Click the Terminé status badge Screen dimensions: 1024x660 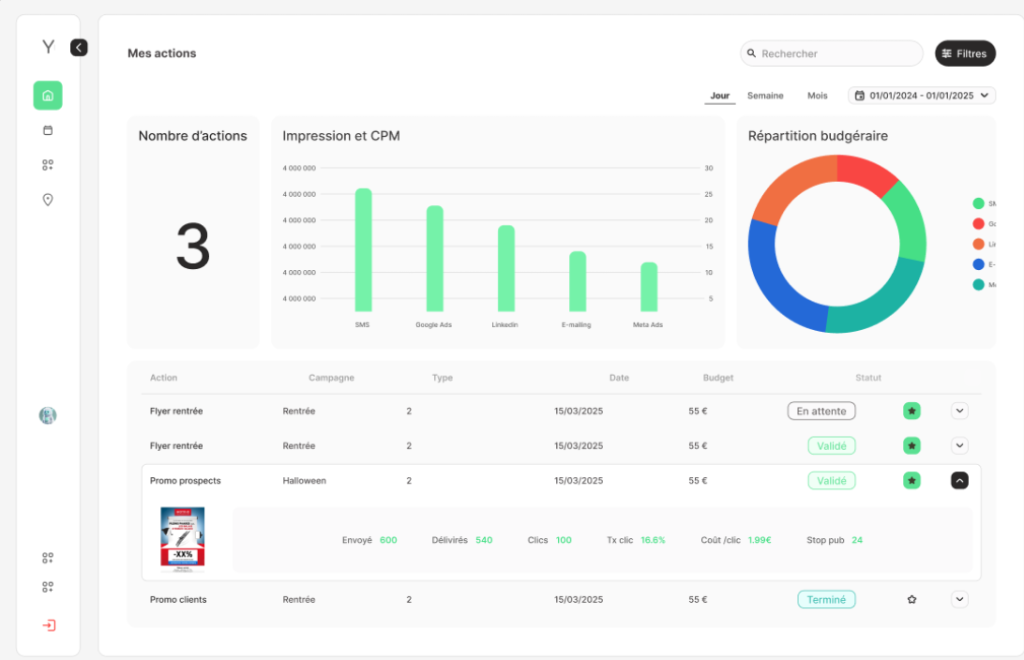[x=826, y=600]
